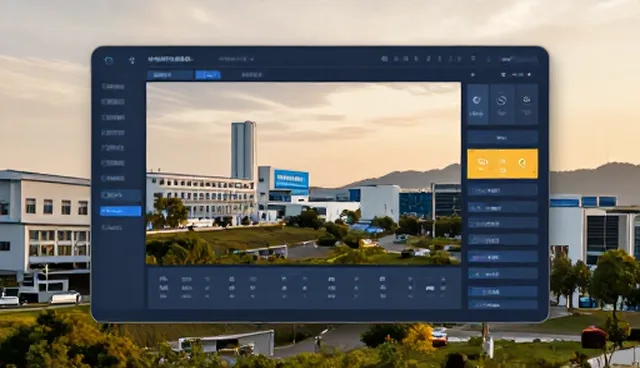Click the chat bubble icon on yellow card
Screen dimensions: 640x368
(482, 163)
